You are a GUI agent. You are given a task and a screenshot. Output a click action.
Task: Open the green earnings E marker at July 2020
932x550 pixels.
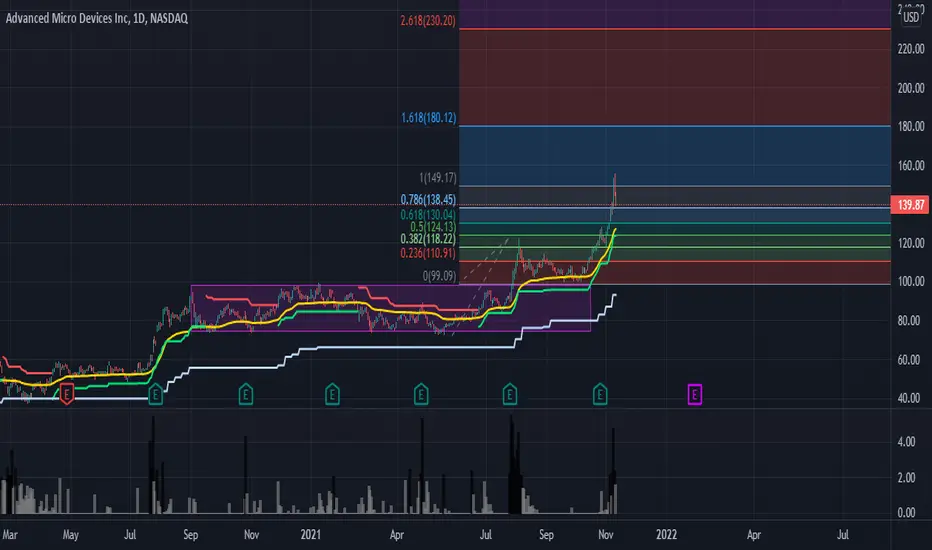click(x=155, y=394)
